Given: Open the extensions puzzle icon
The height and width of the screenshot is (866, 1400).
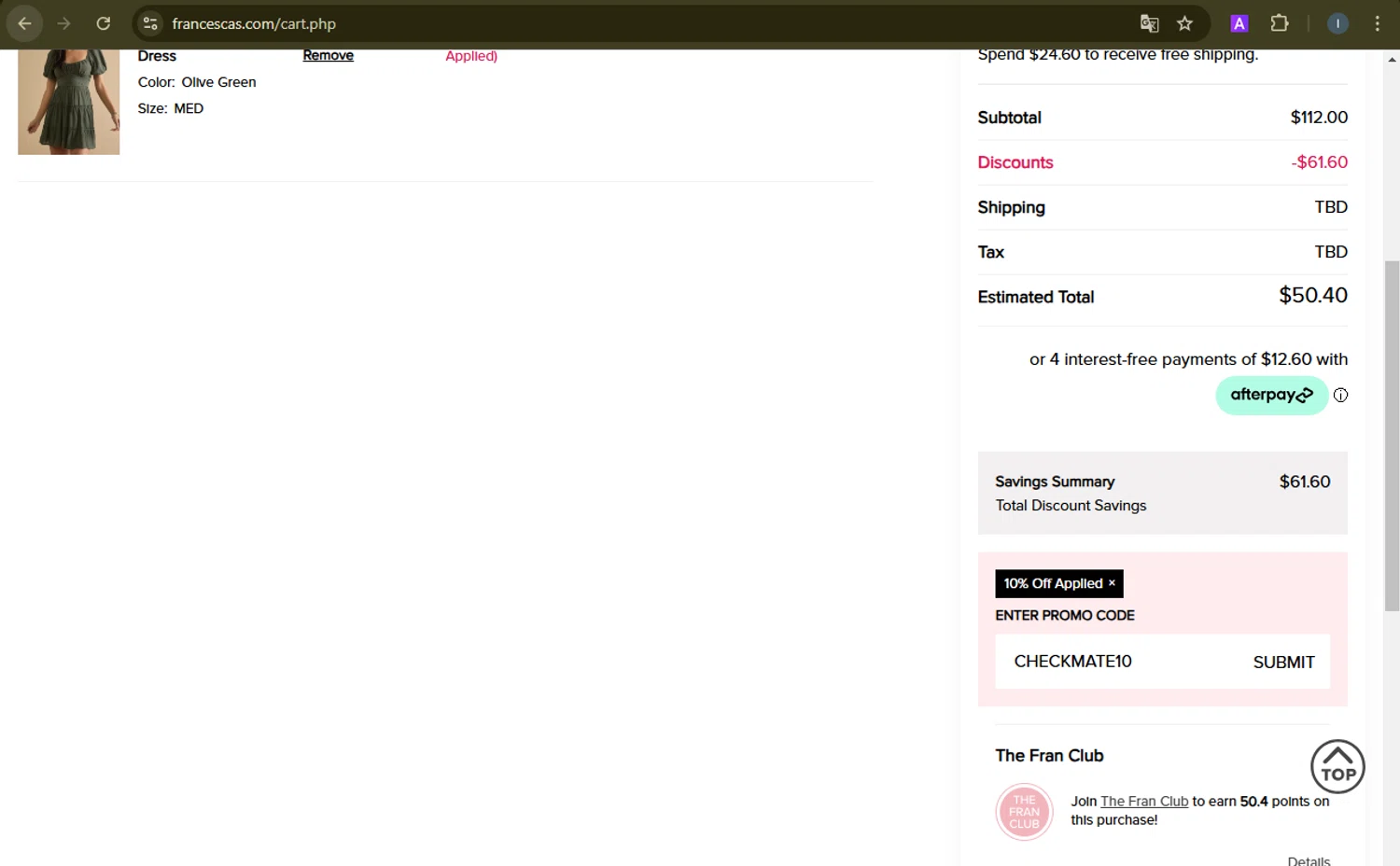Looking at the screenshot, I should (x=1280, y=23).
